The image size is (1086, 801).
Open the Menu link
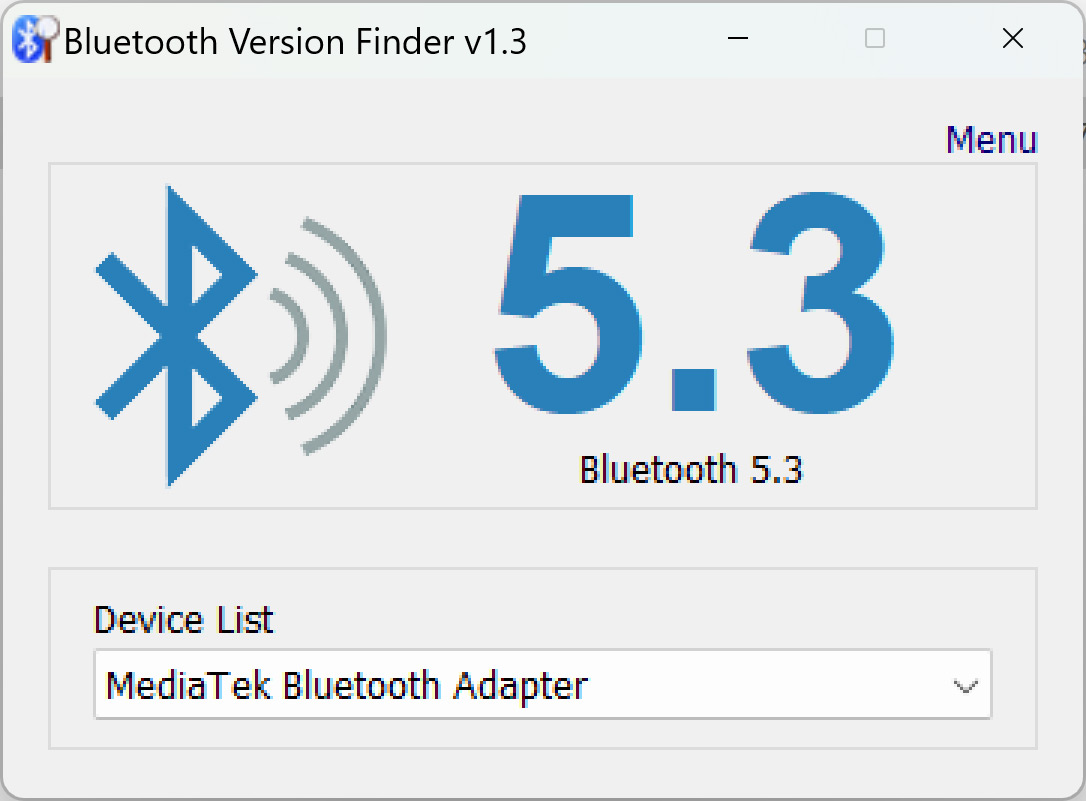(992, 140)
